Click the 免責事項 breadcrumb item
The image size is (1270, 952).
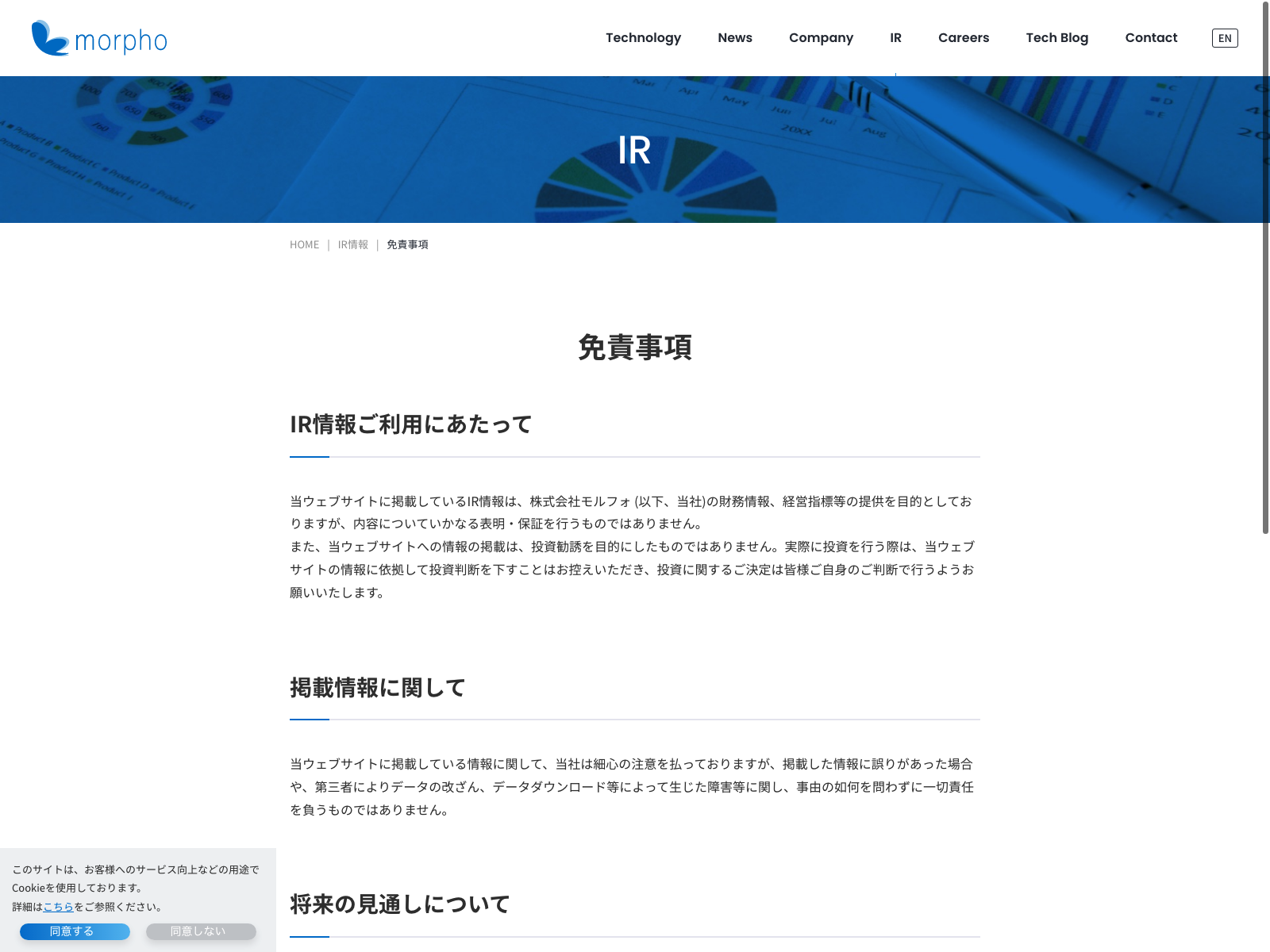407,245
